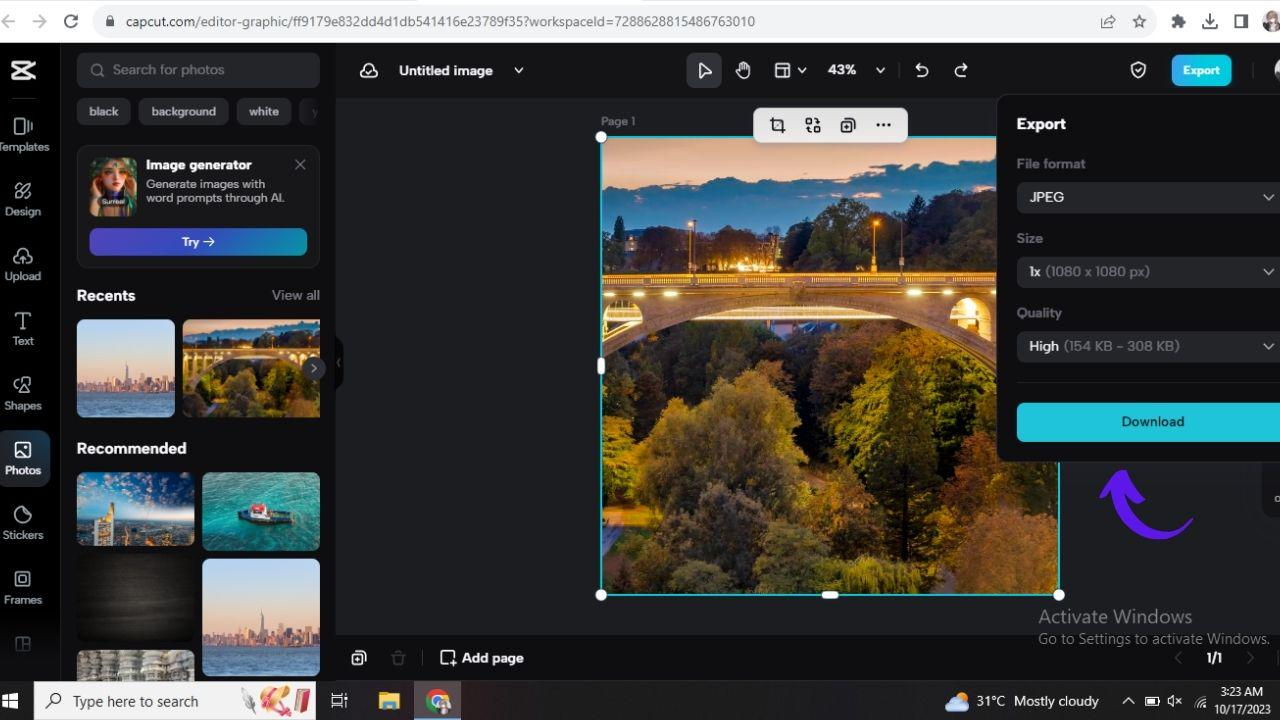Pick the aerial city clouds recommended photo
This screenshot has width=1280, height=720.
136,509
